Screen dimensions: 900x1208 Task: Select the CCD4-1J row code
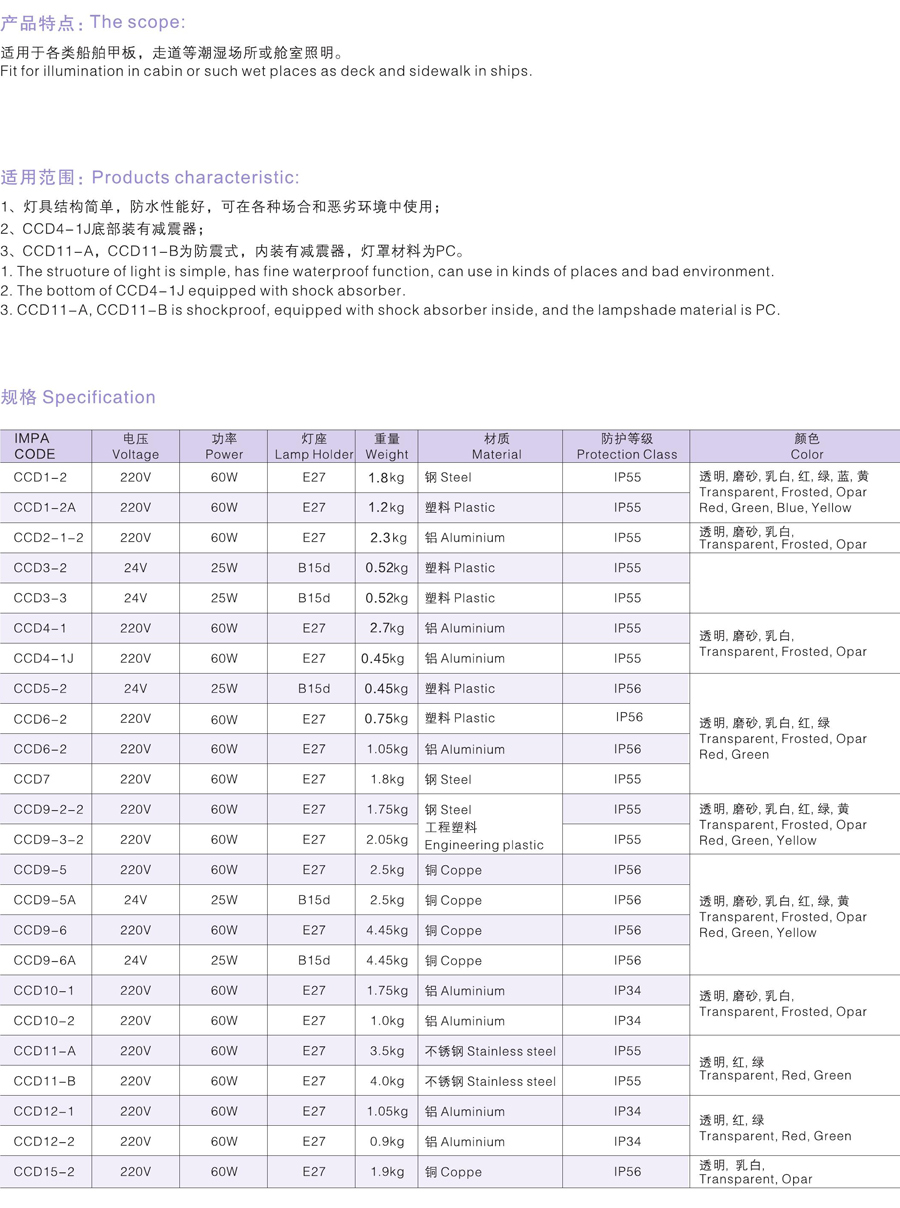(44, 658)
